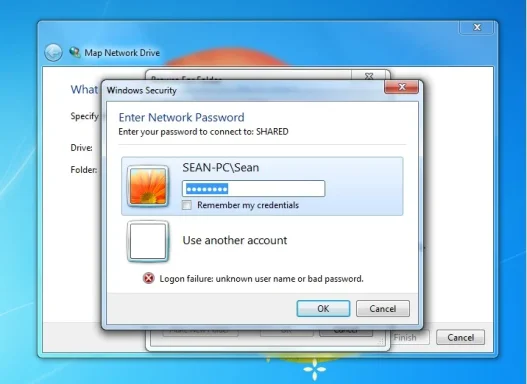Click the Windows Security title bar text

141,90
